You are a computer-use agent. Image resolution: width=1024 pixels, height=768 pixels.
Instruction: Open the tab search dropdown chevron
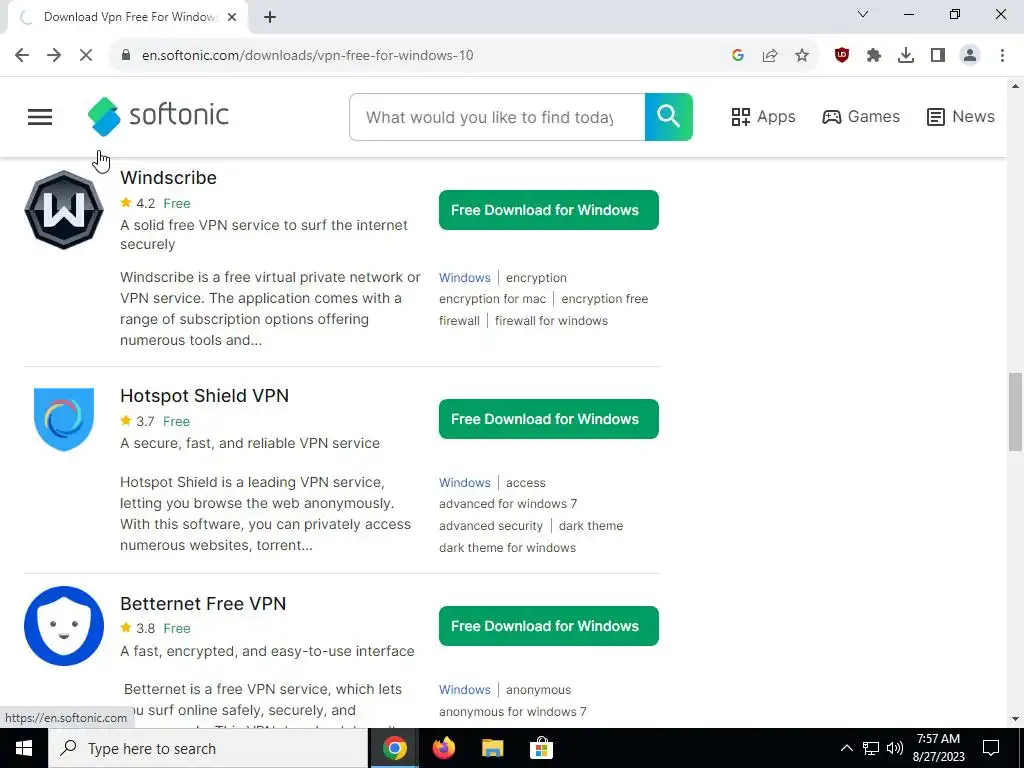pos(863,14)
